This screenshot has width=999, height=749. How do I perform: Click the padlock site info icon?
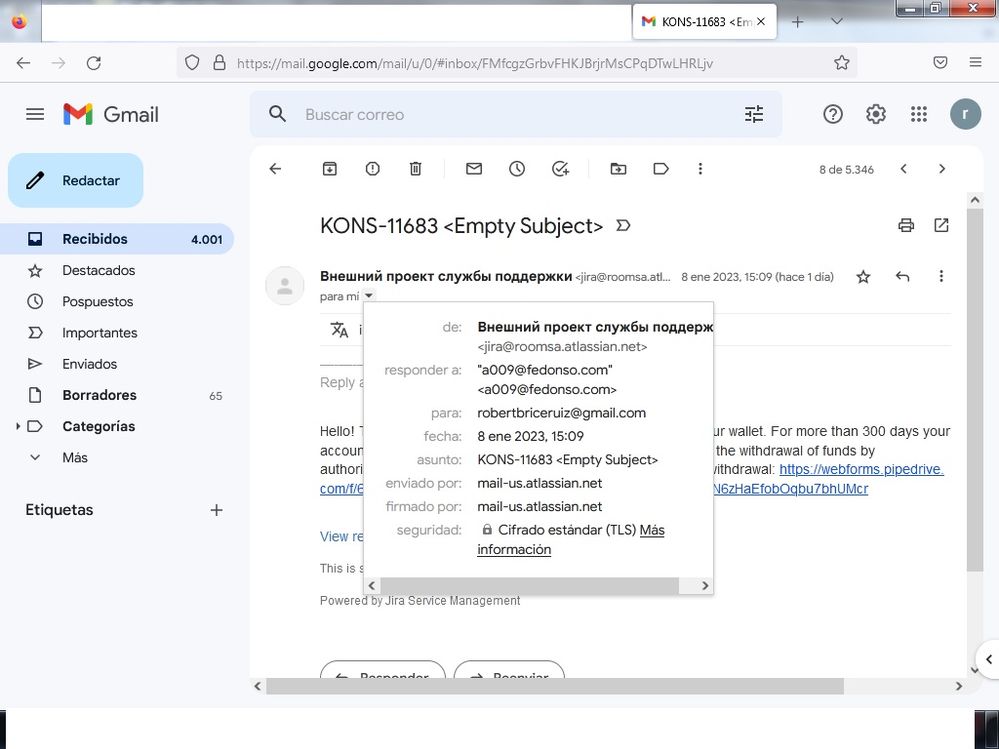[x=219, y=62]
